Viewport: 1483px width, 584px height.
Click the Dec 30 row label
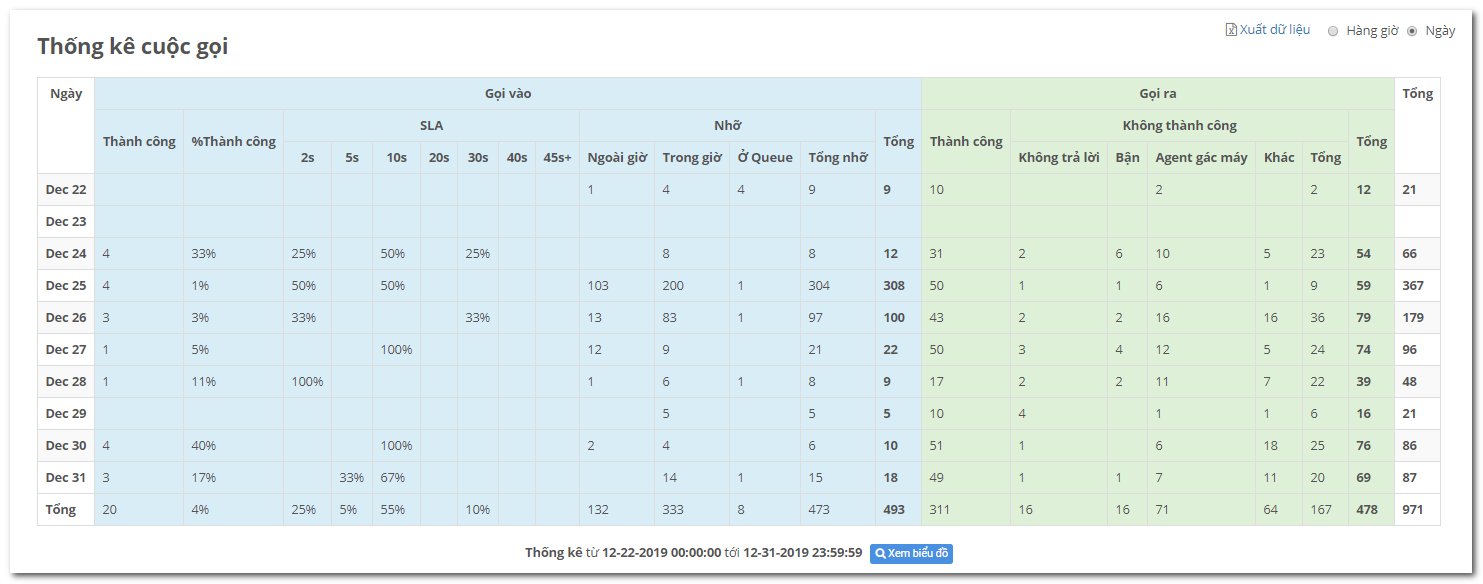point(66,446)
